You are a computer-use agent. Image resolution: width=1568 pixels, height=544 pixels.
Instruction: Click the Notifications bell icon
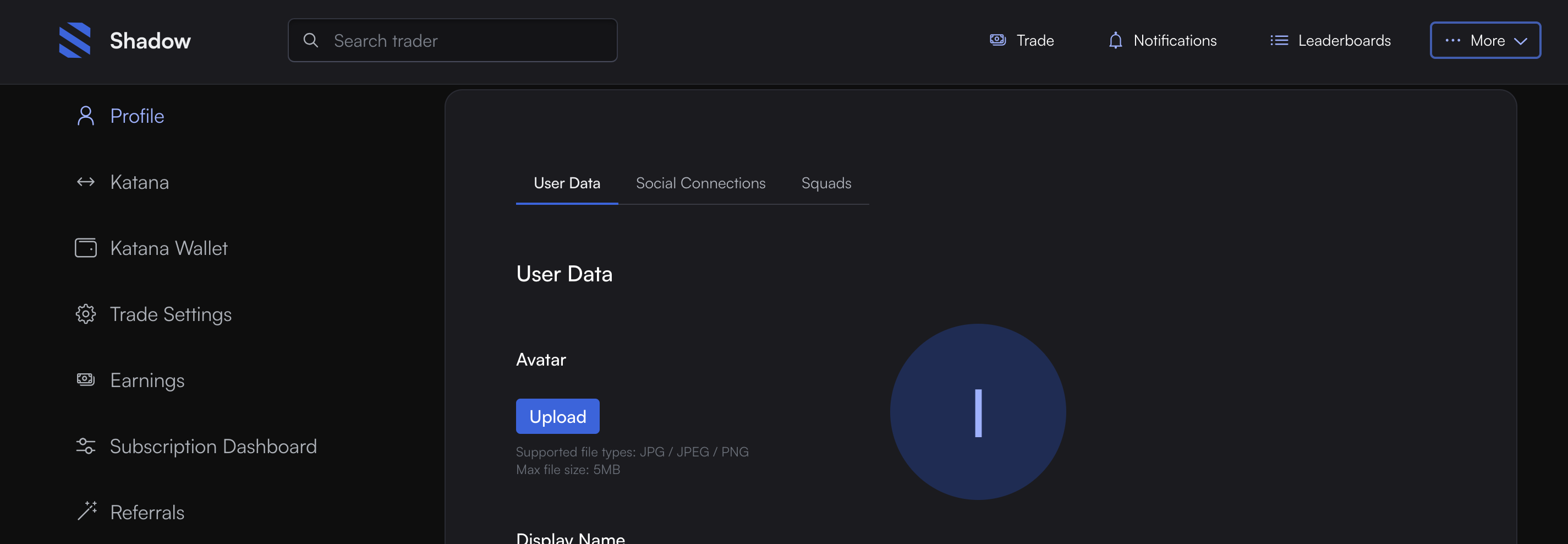(x=1115, y=40)
